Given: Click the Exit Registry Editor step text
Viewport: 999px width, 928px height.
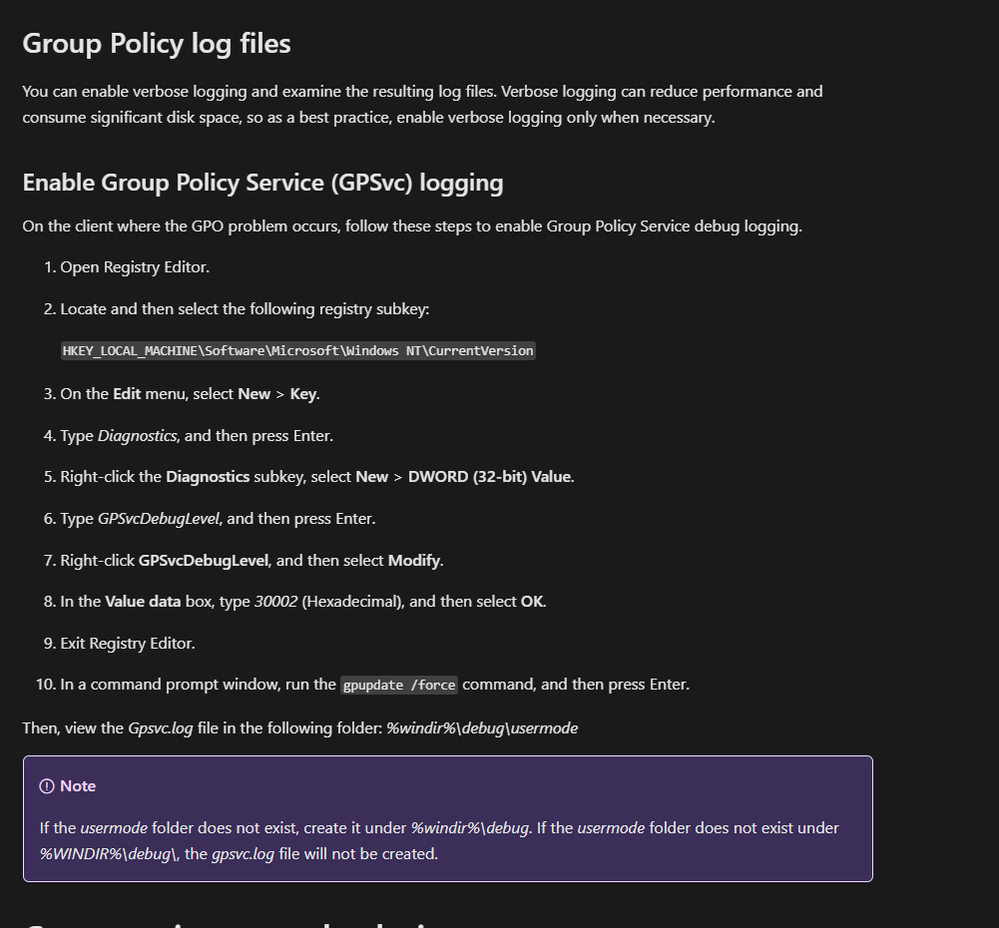Looking at the screenshot, I should [127, 643].
